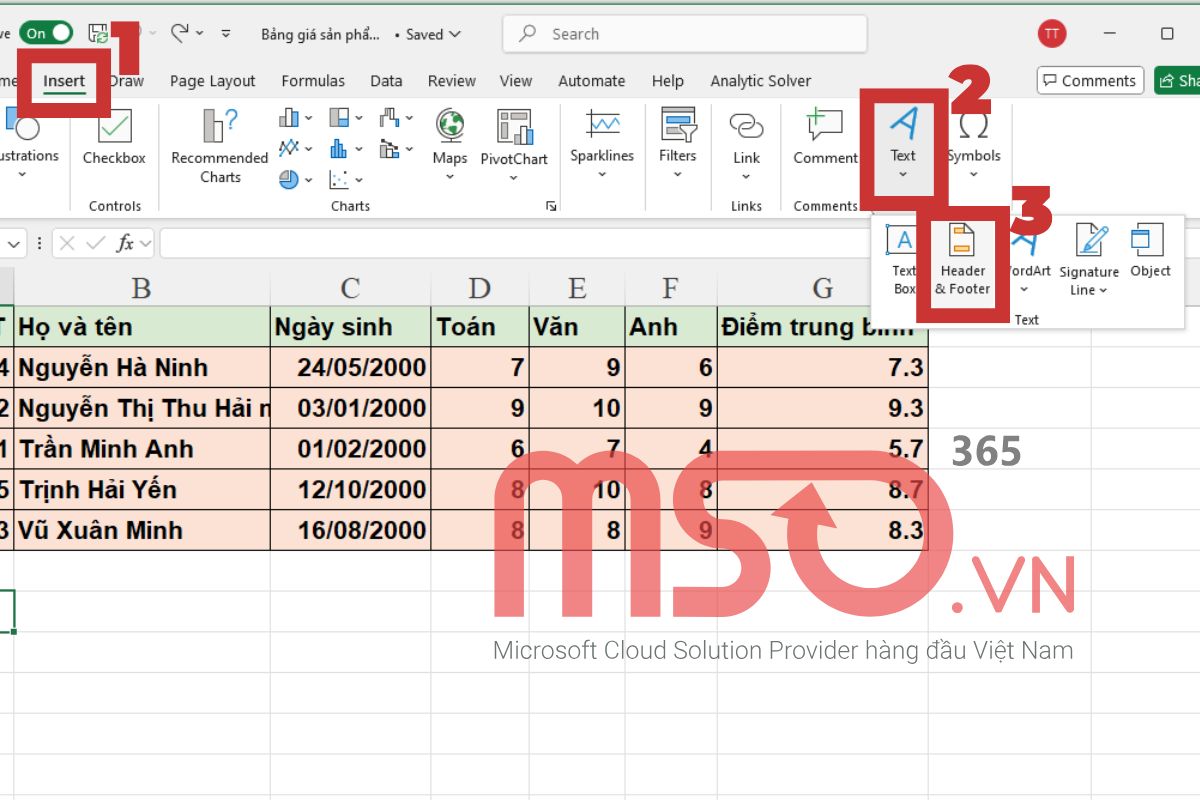Open the Help tab
1200x800 pixels.
[x=667, y=81]
